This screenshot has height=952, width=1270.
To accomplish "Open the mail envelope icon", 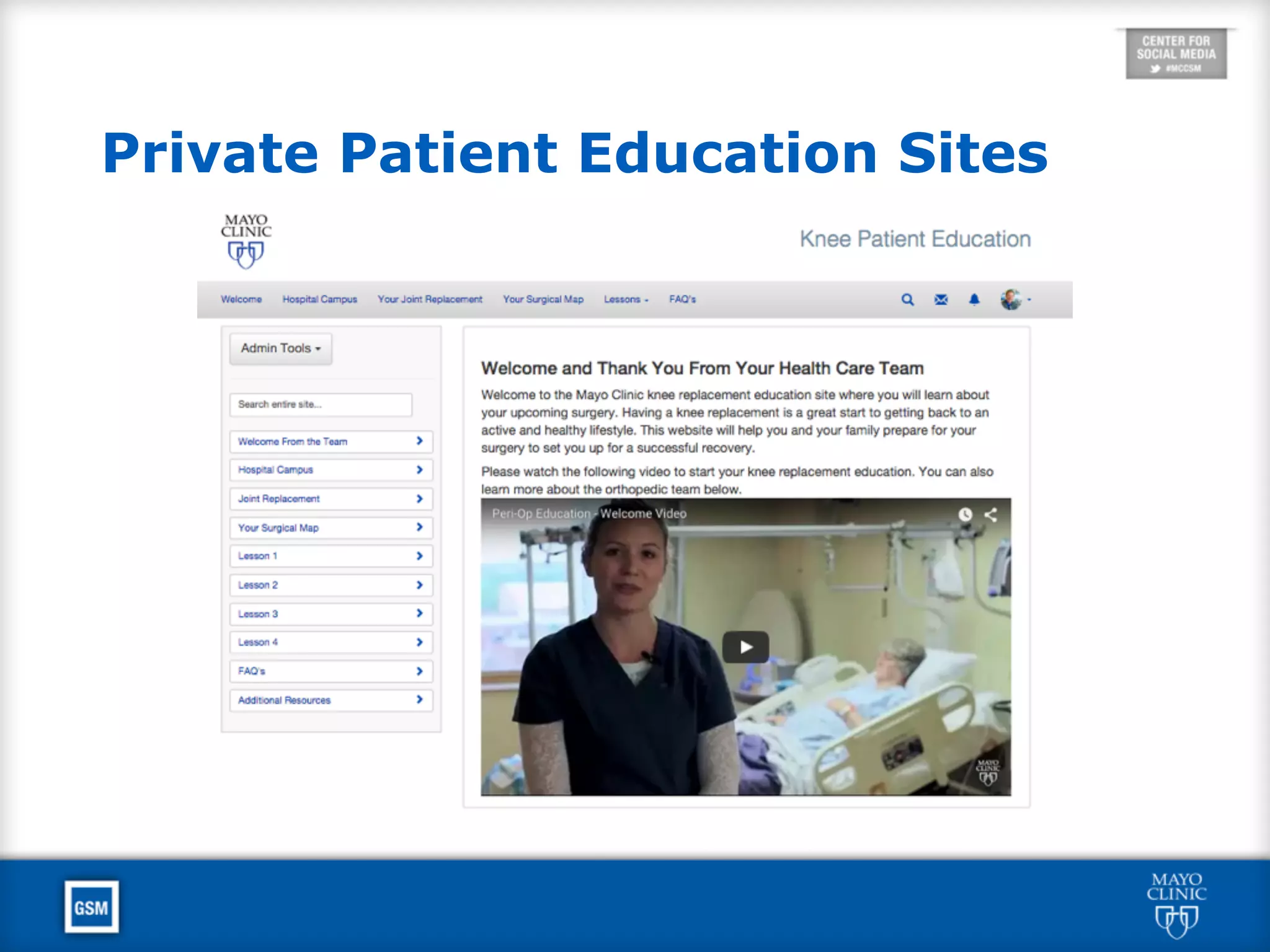I will coord(941,300).
